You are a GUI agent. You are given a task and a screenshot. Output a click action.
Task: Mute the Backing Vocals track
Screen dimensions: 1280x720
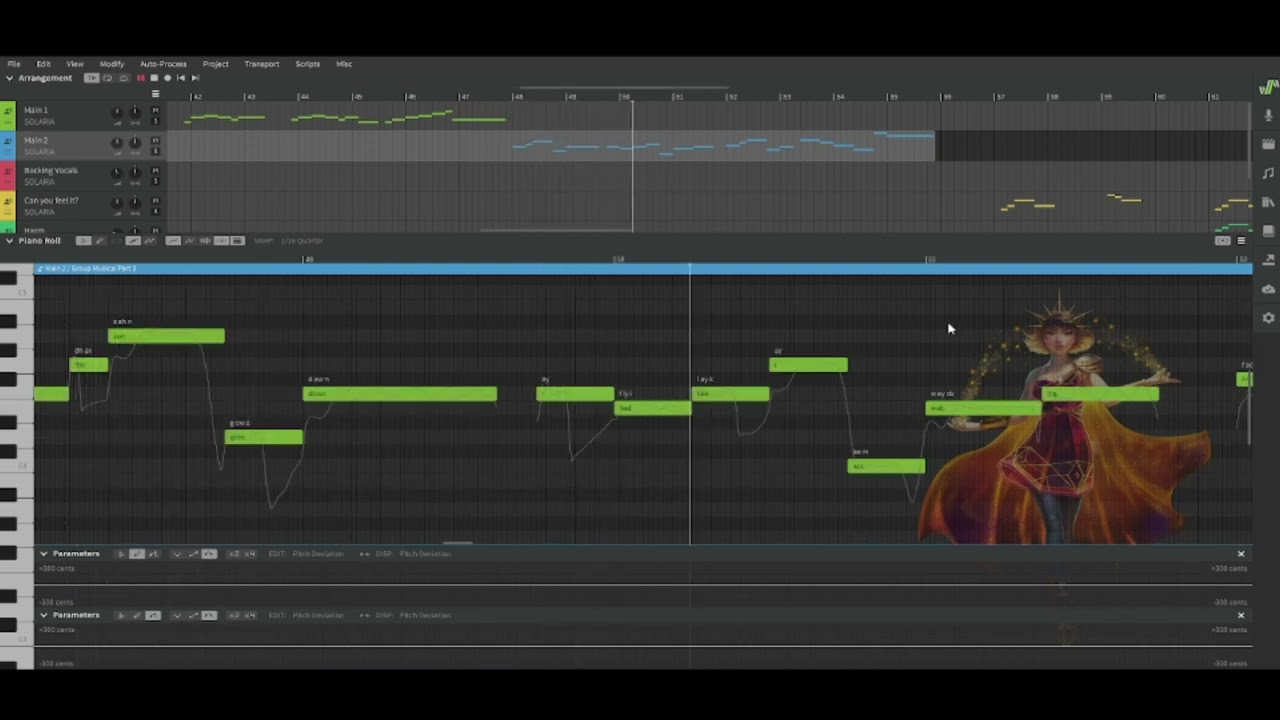click(155, 170)
